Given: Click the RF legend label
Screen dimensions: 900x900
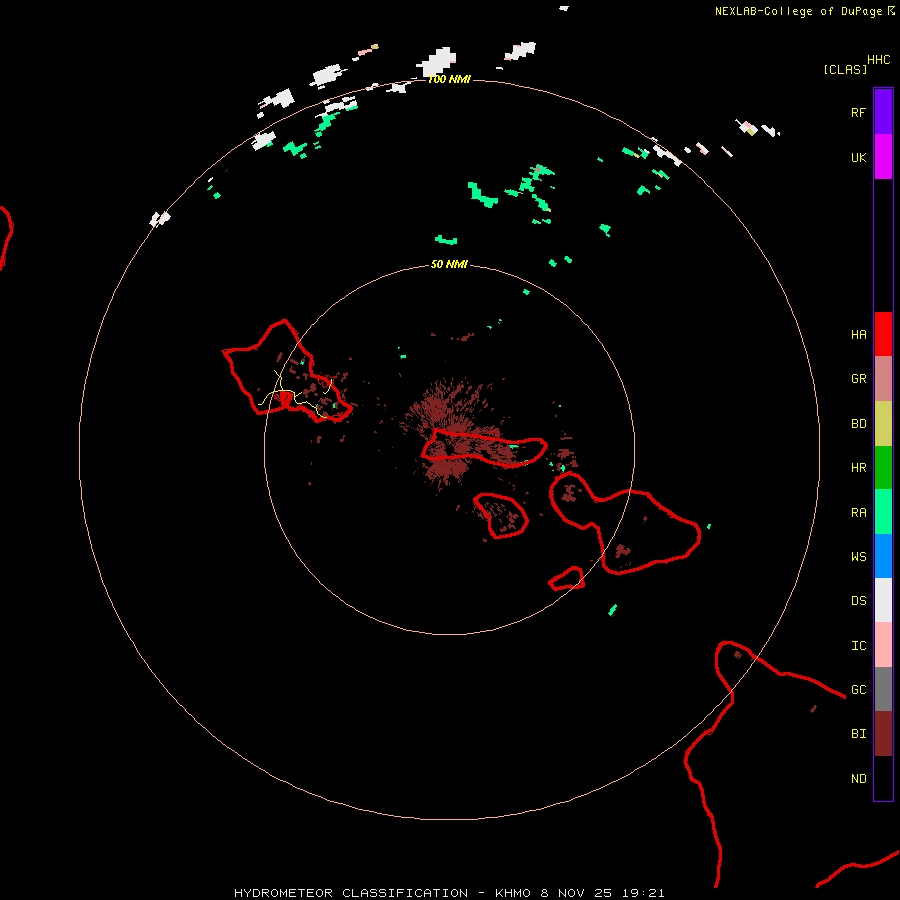Looking at the screenshot, I should tap(858, 112).
